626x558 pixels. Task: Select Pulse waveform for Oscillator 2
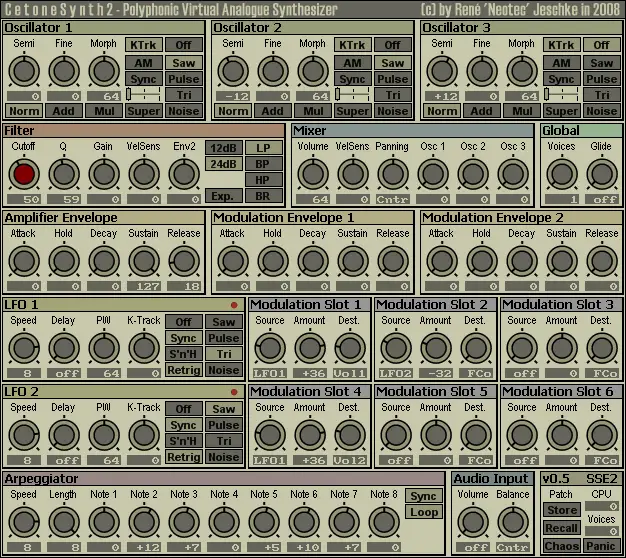[x=392, y=79]
